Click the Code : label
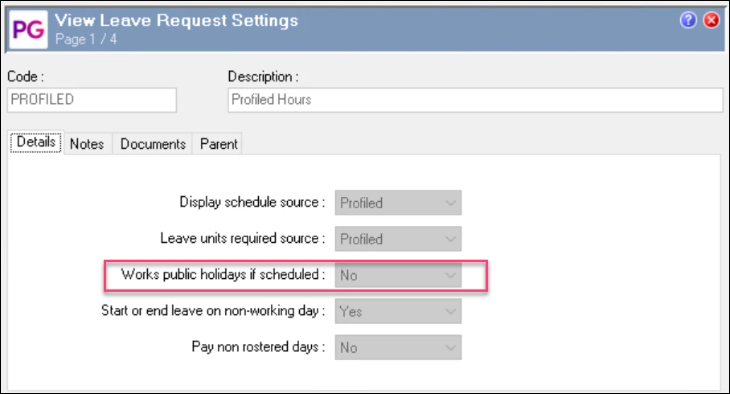This screenshot has height=394, width=730. 26,76
